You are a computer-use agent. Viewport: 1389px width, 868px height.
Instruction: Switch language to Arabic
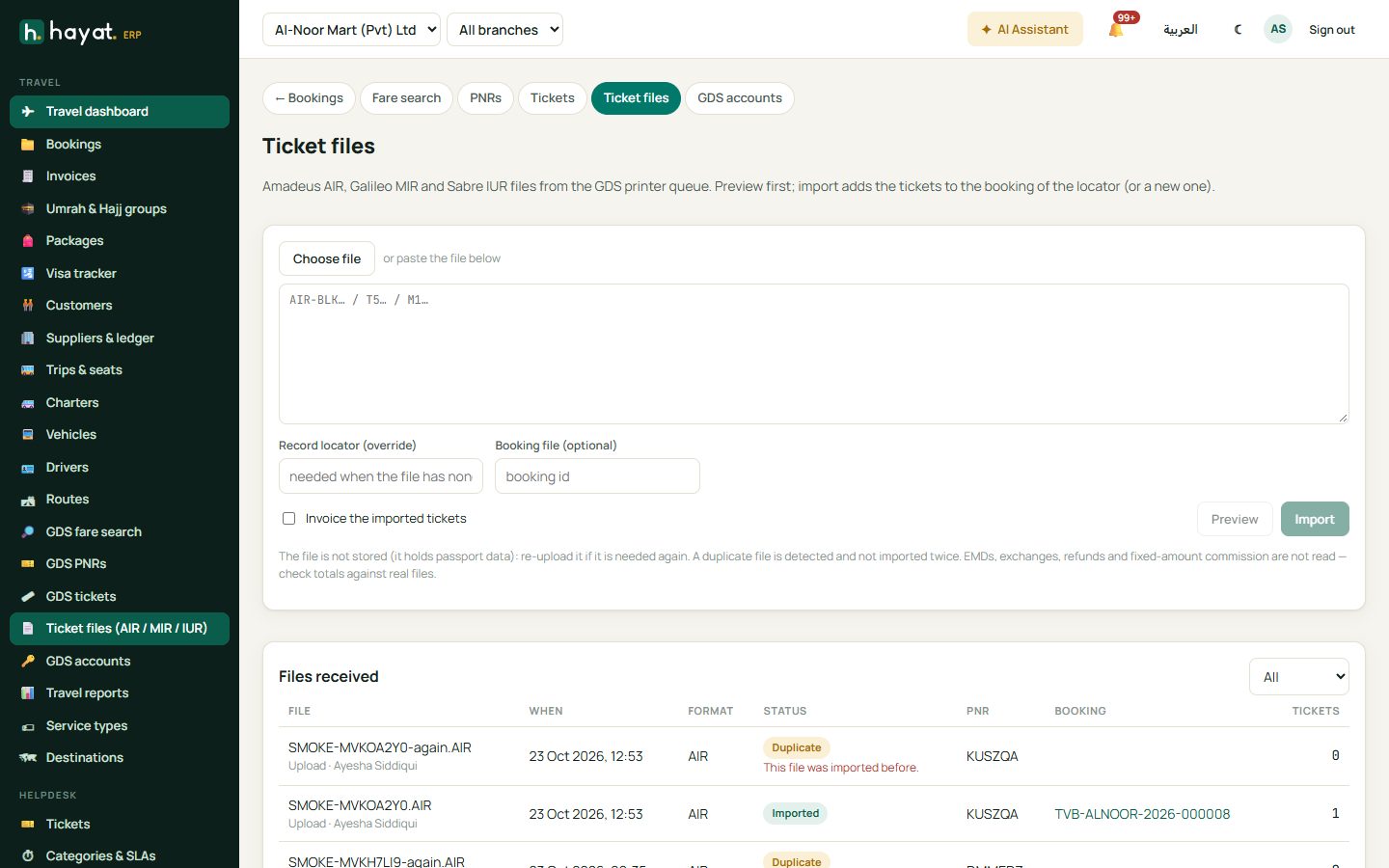tap(1180, 30)
